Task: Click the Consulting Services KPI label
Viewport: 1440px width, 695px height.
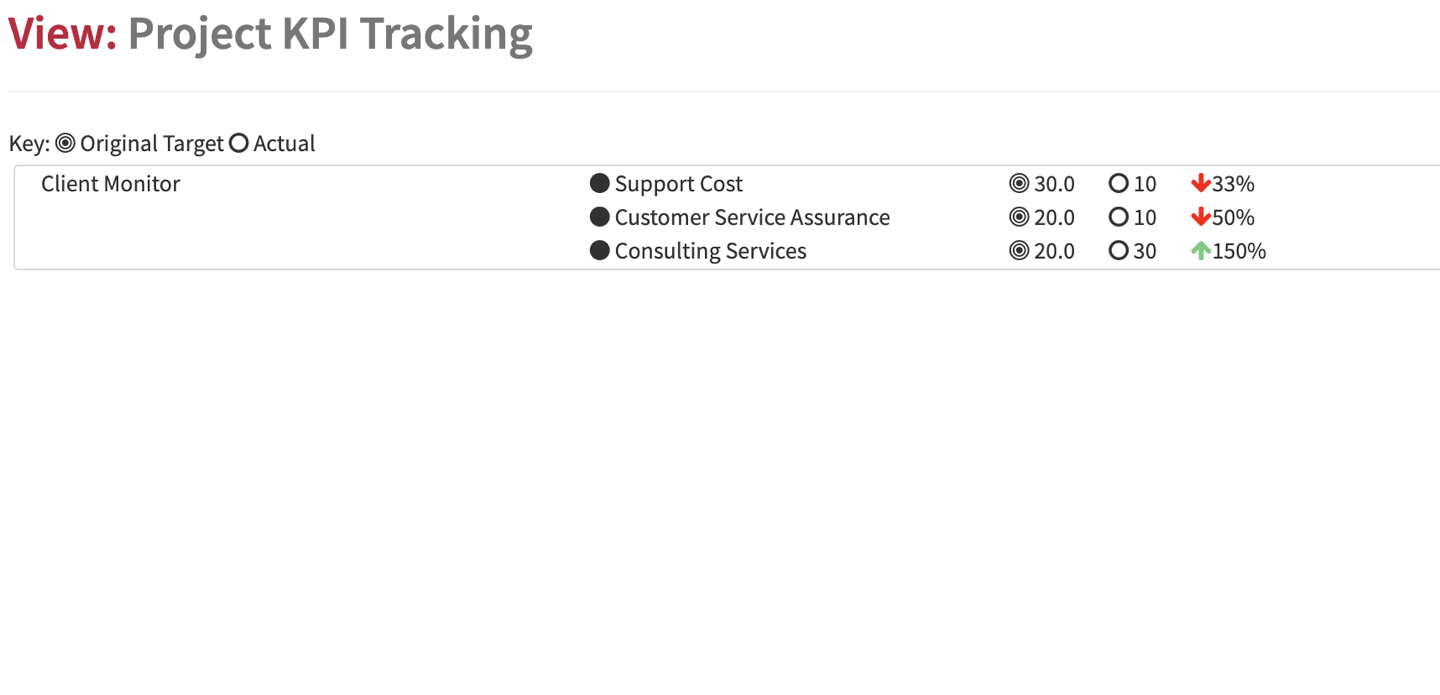Action: (x=711, y=251)
